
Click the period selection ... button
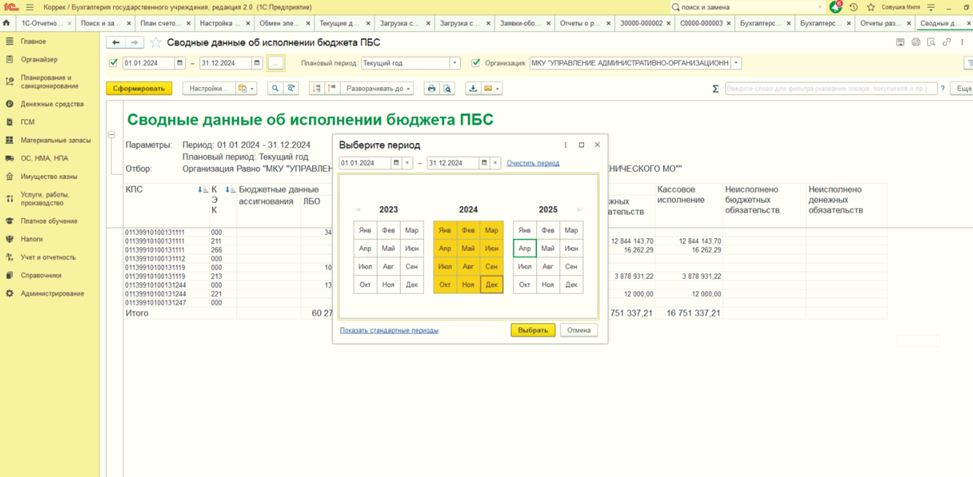click(276, 63)
